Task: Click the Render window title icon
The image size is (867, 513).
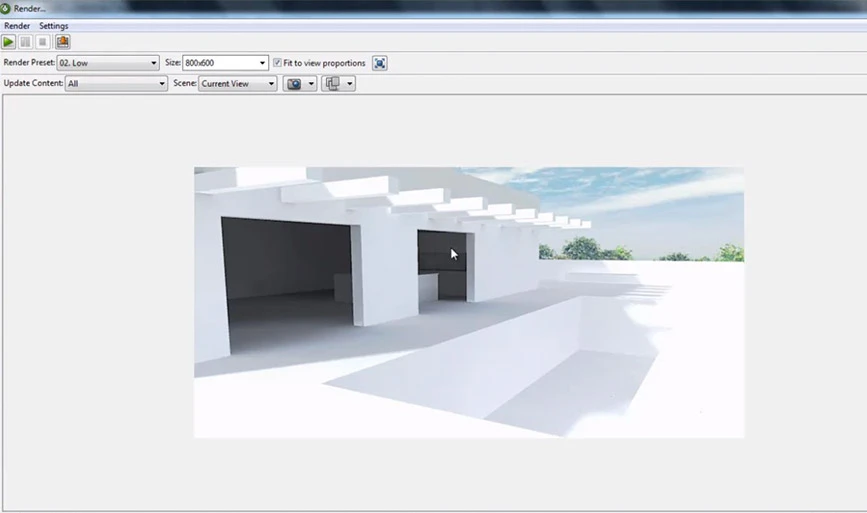Action: click(x=6, y=8)
